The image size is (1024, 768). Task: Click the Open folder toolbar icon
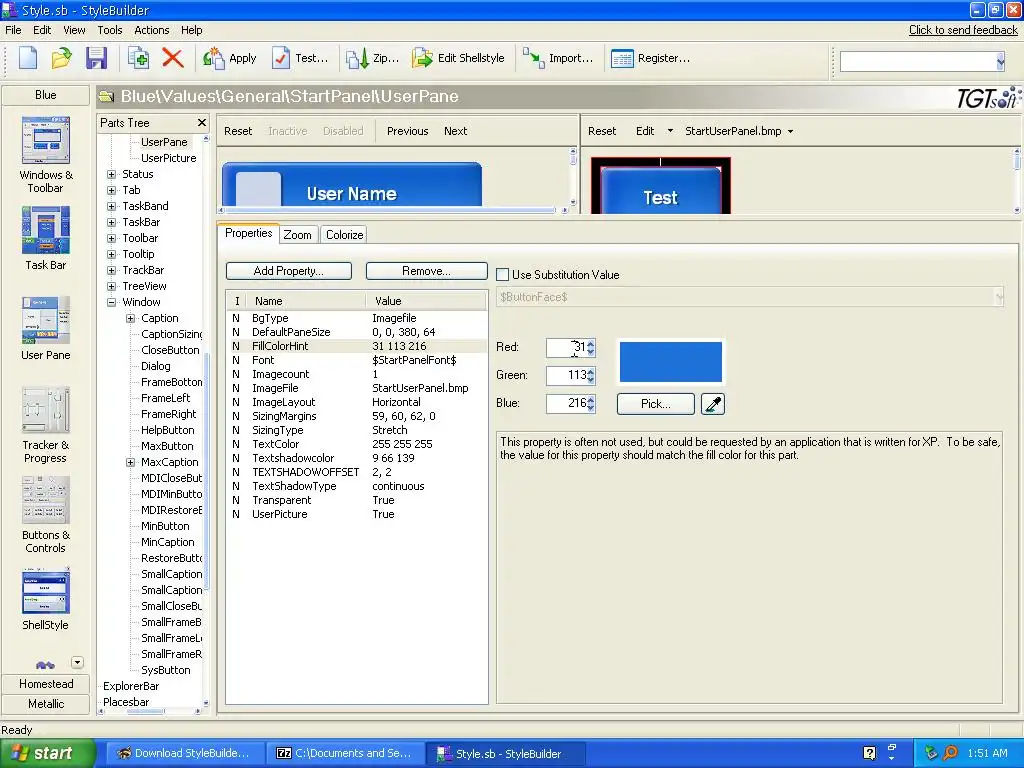61,58
